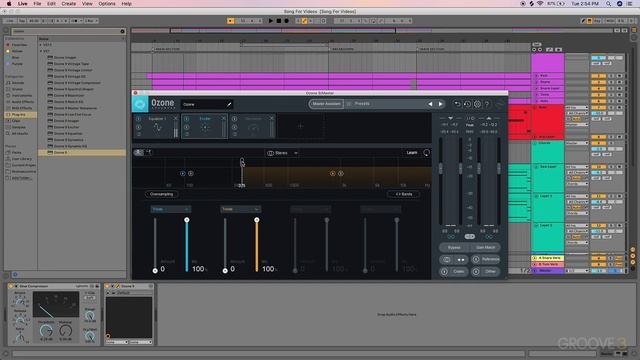640x360 pixels.
Task: Open the Edit menu
Action: [x=51, y=4]
